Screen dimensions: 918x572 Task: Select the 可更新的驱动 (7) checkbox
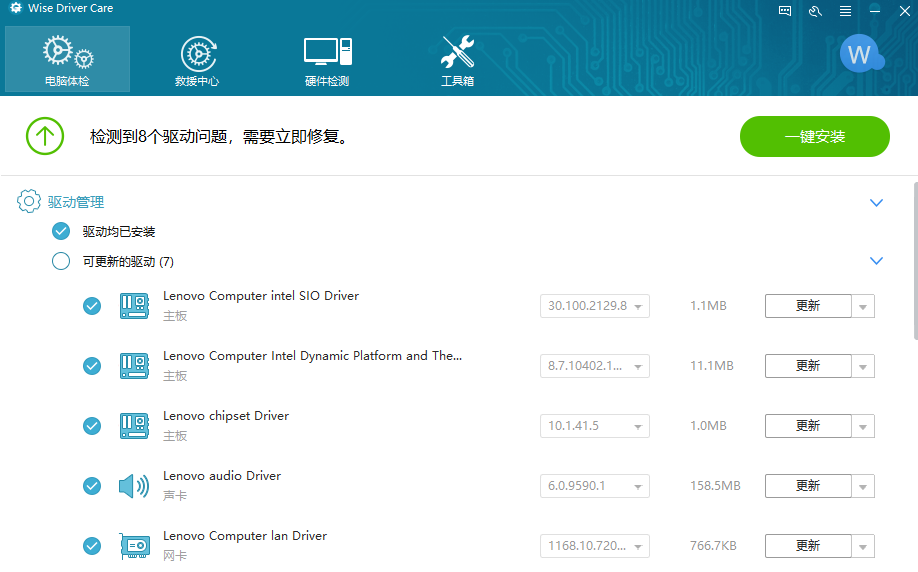pos(61,262)
